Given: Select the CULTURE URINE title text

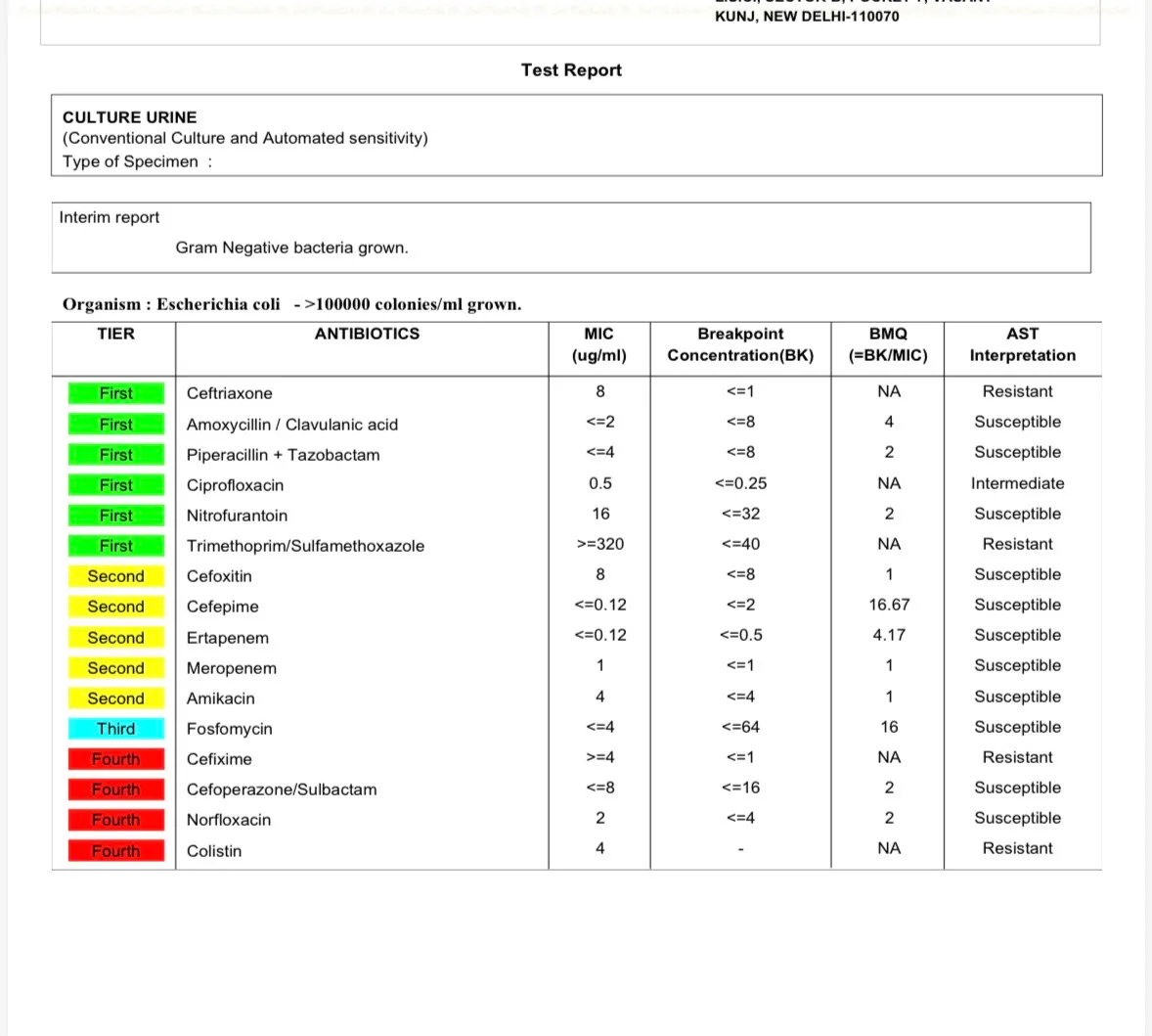Looking at the screenshot, I should 129,117.
